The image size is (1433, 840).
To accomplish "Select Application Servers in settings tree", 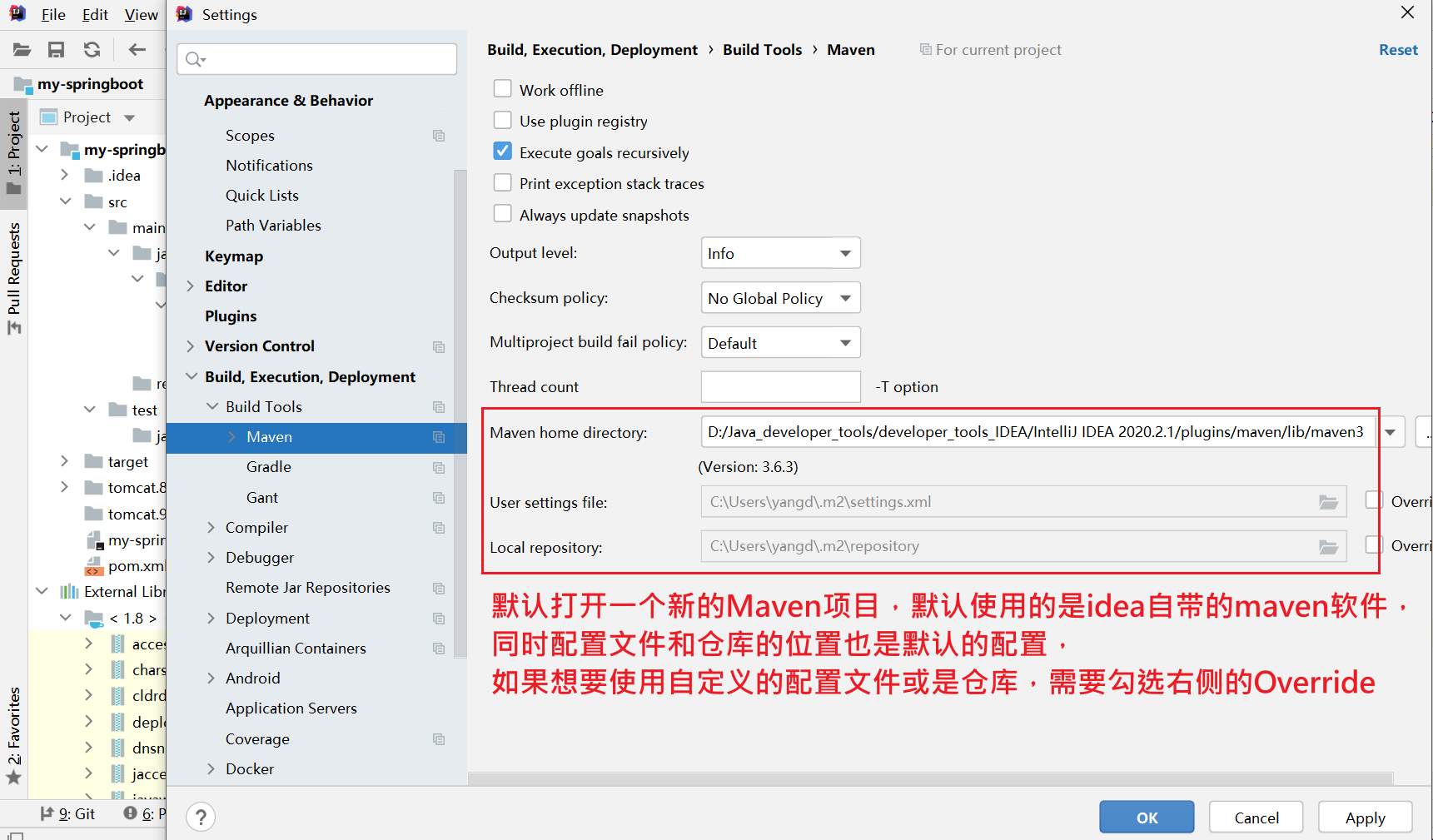I will click(291, 708).
